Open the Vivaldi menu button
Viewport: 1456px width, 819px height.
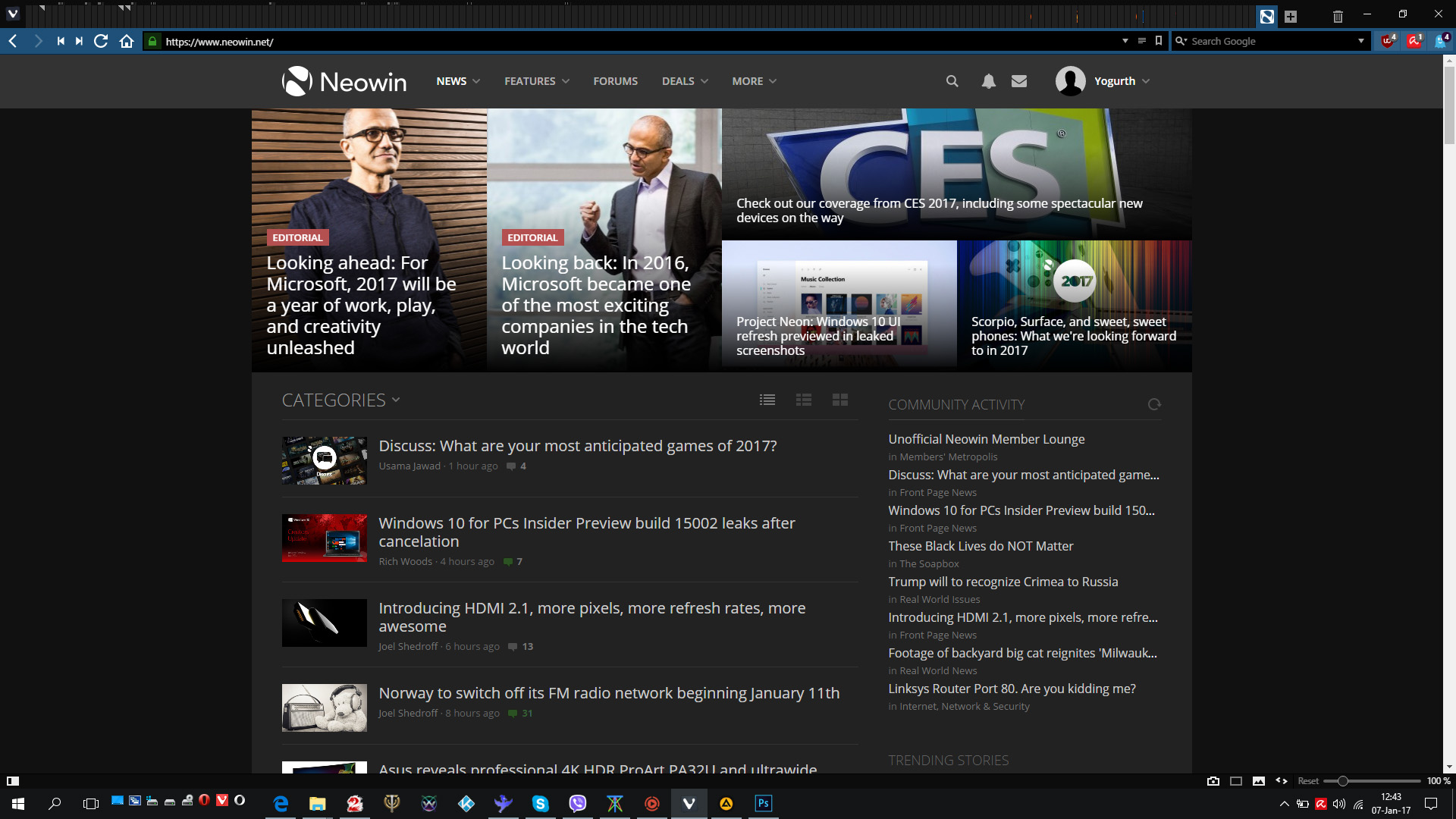point(13,14)
